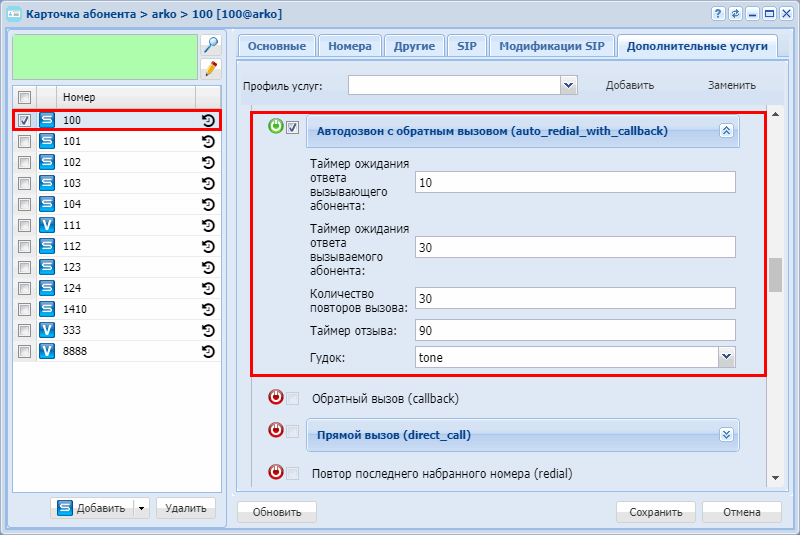800x535 pixels.
Task: Click the Отмена button
Action: tap(742, 512)
